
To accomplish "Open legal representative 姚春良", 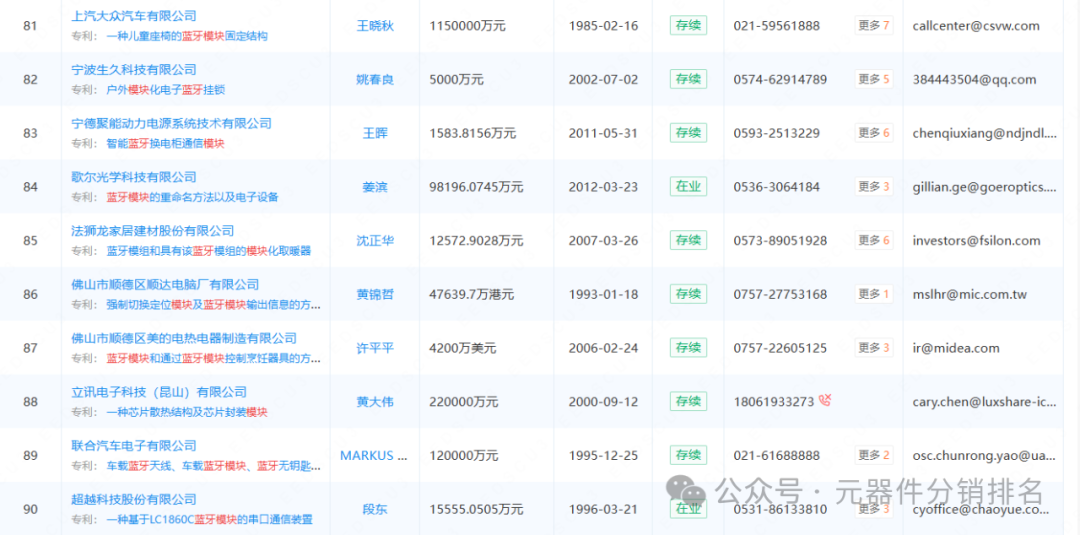I will [375, 80].
